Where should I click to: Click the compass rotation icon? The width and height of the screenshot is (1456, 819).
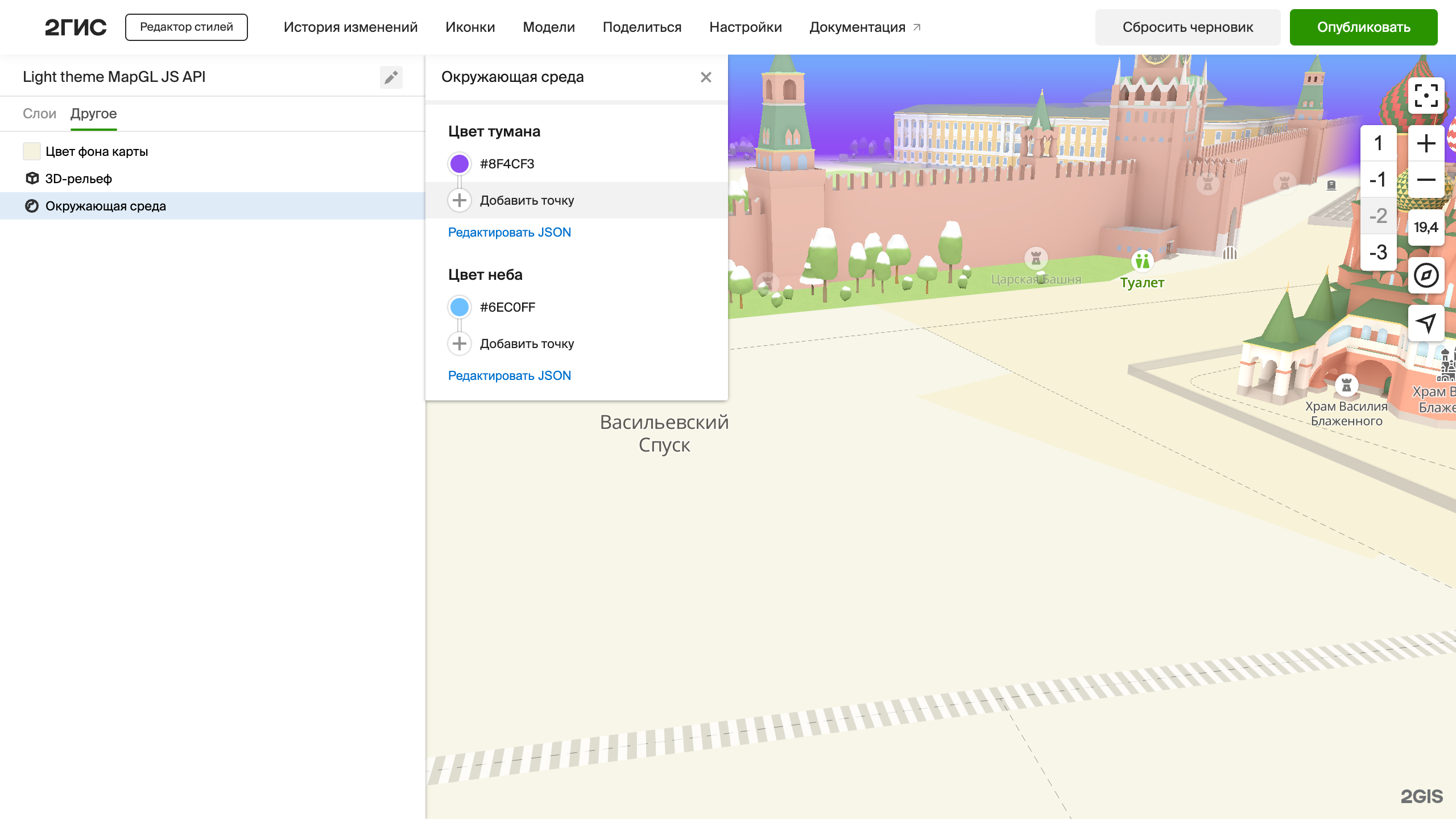(1426, 275)
